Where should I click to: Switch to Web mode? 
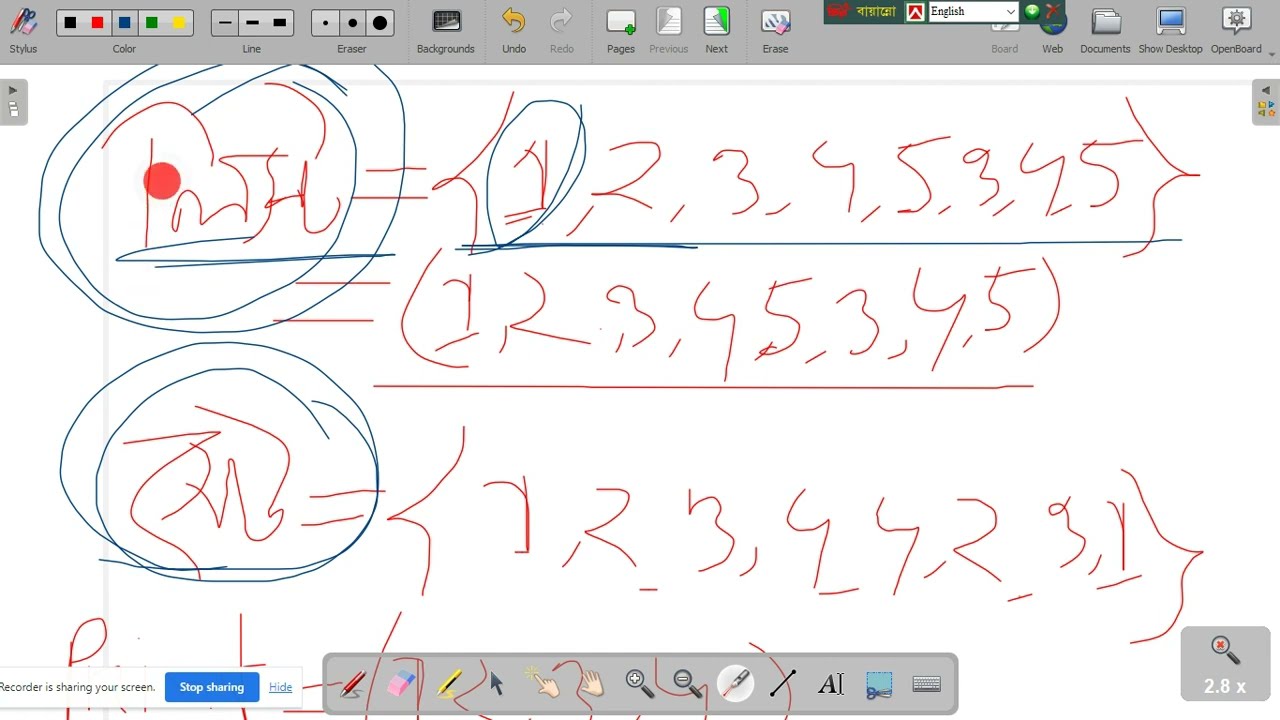[1052, 30]
